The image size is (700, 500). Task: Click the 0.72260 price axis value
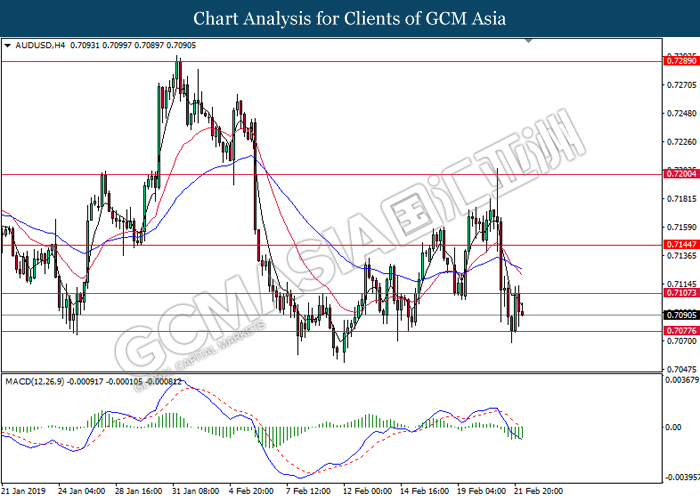click(681, 142)
